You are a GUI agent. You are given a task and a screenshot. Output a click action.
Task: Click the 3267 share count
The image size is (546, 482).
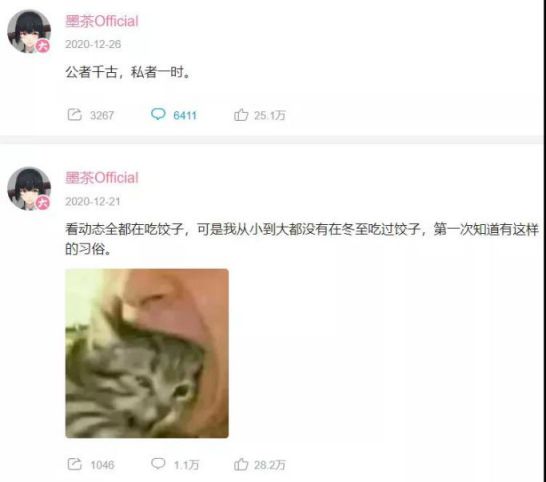[x=102, y=115]
